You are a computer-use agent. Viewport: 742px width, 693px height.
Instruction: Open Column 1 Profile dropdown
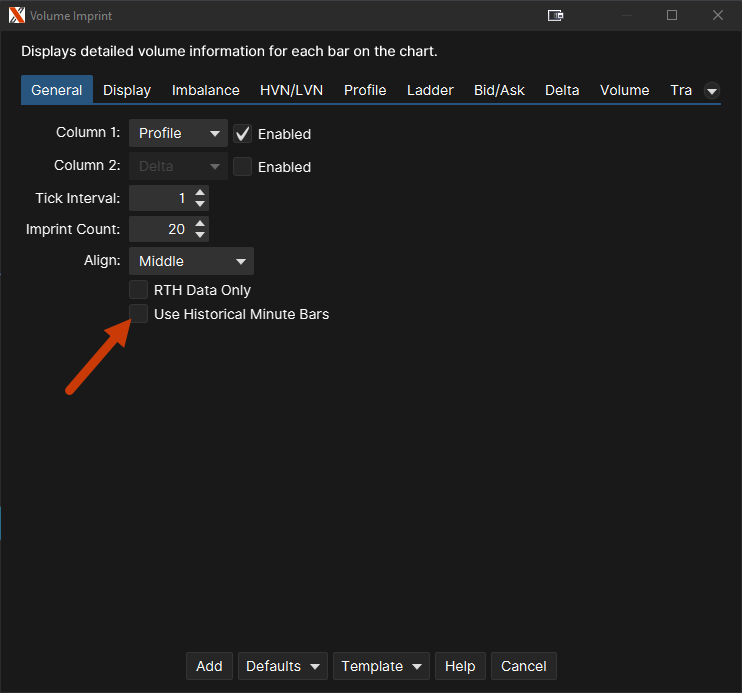pyautogui.click(x=178, y=134)
